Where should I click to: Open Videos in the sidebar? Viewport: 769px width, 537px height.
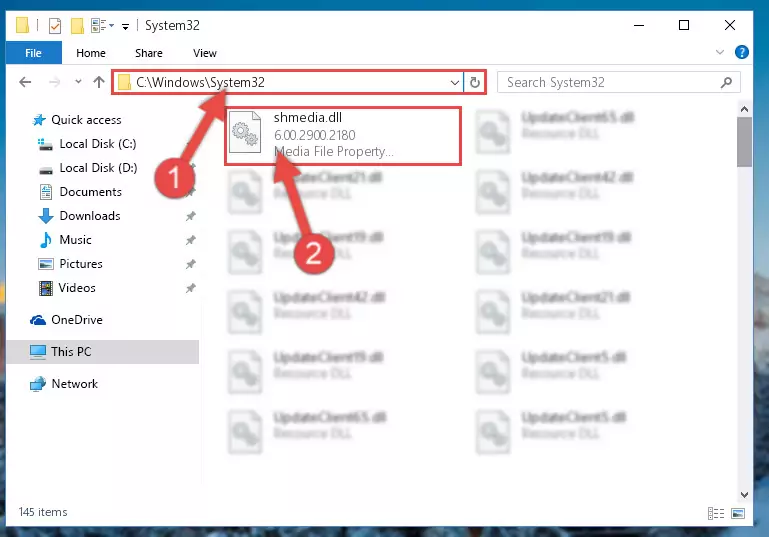(x=77, y=288)
